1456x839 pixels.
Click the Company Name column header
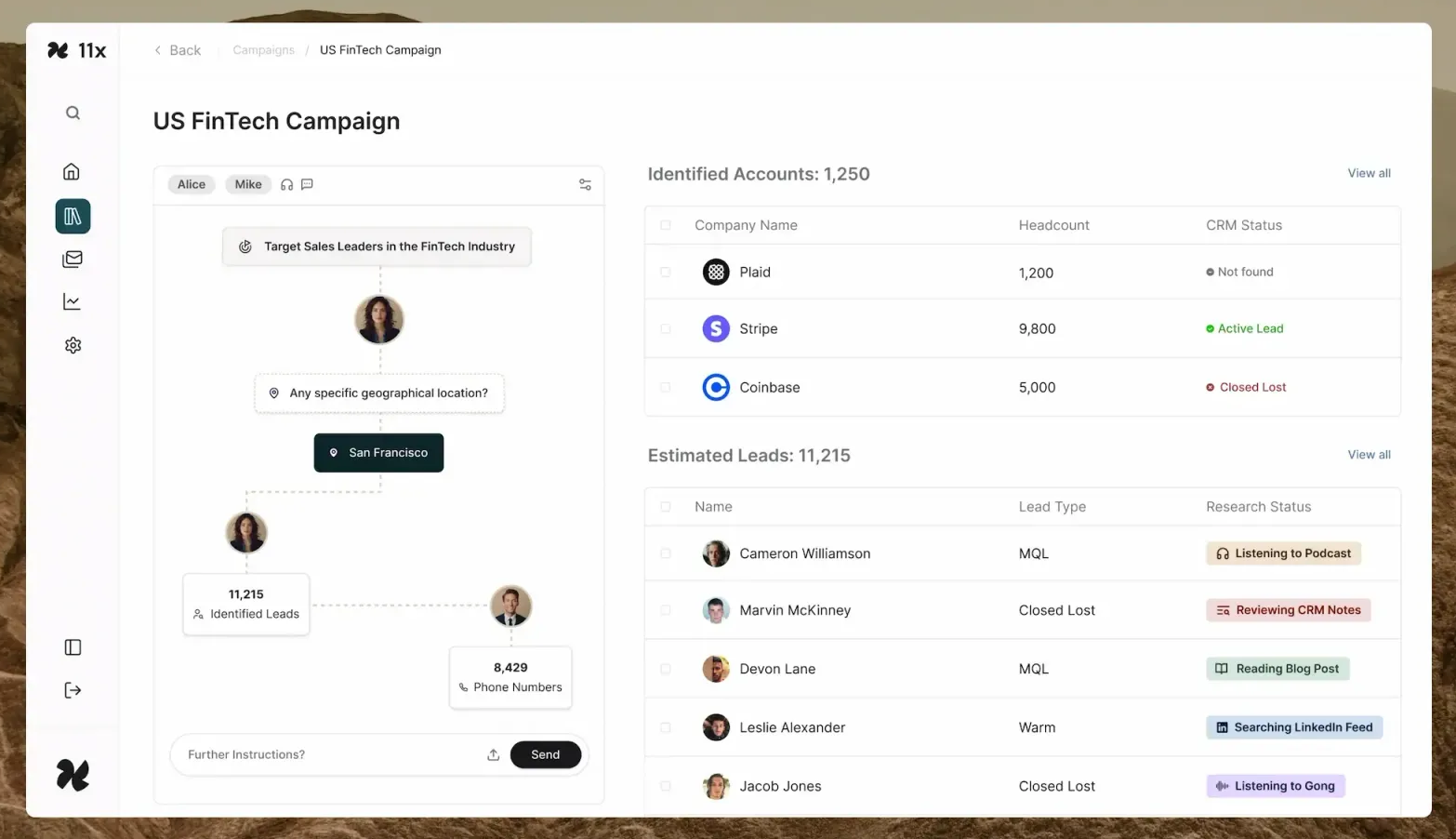[746, 225]
